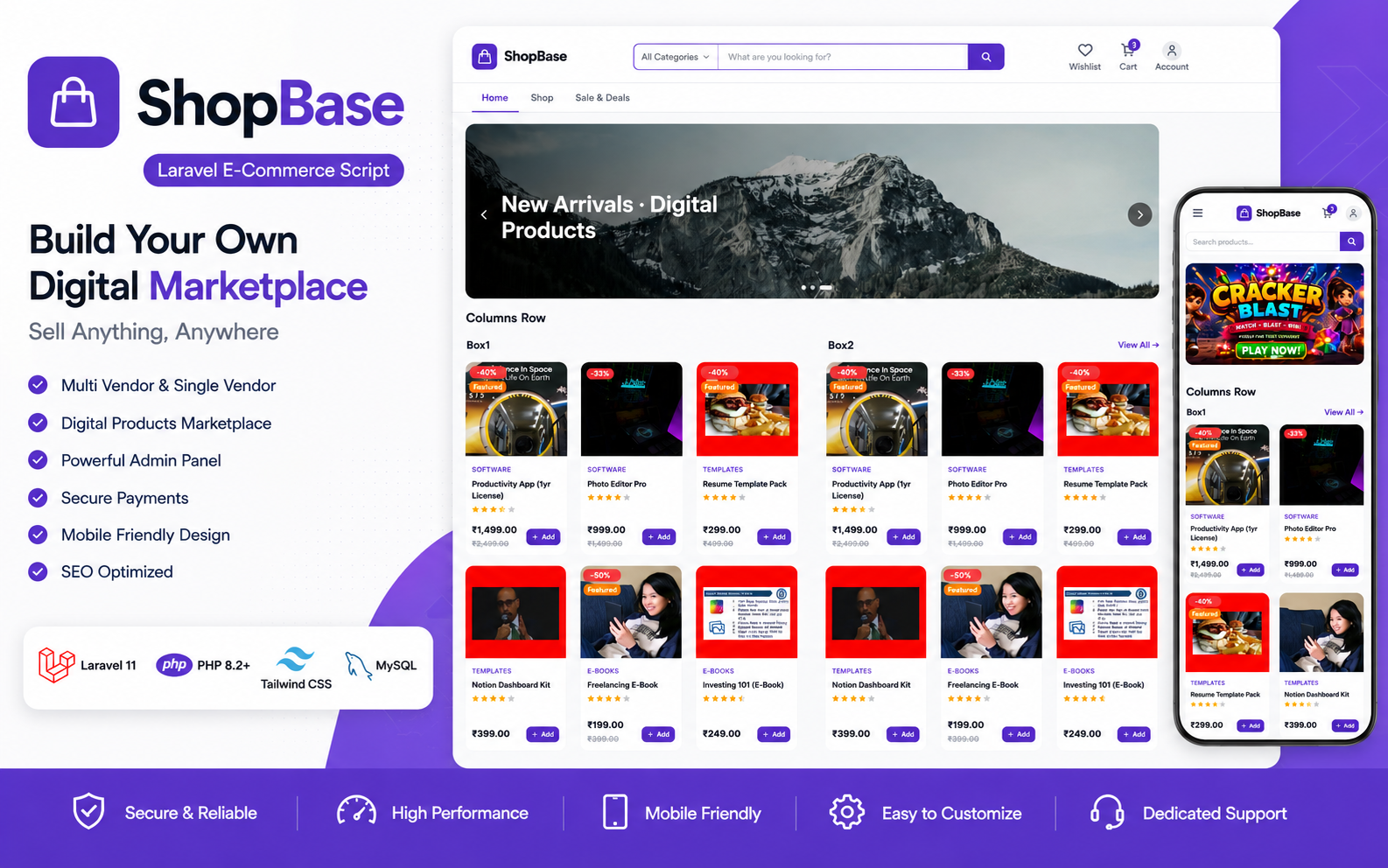Open the Sale & Deals tab
Viewport: 1388px width, 868px height.
(x=602, y=98)
